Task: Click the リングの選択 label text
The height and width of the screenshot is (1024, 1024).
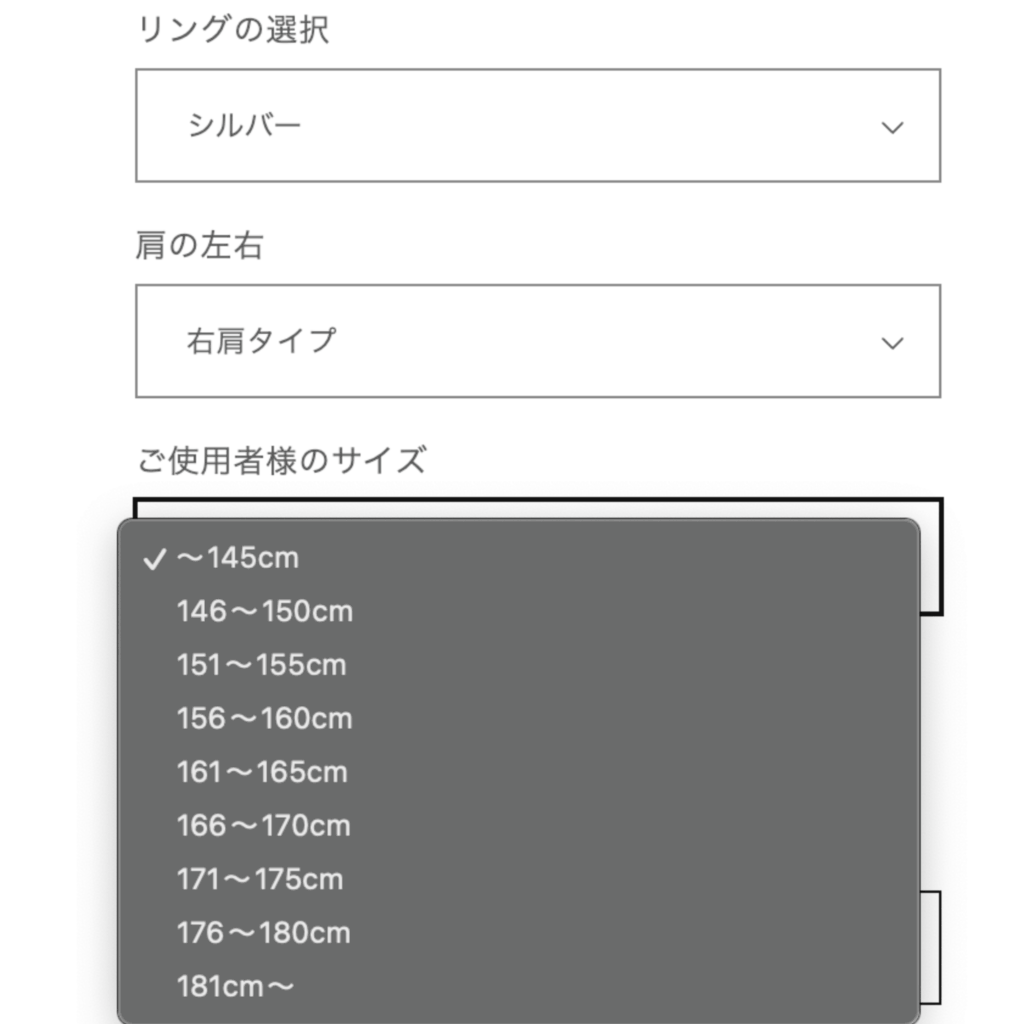Action: 232,29
